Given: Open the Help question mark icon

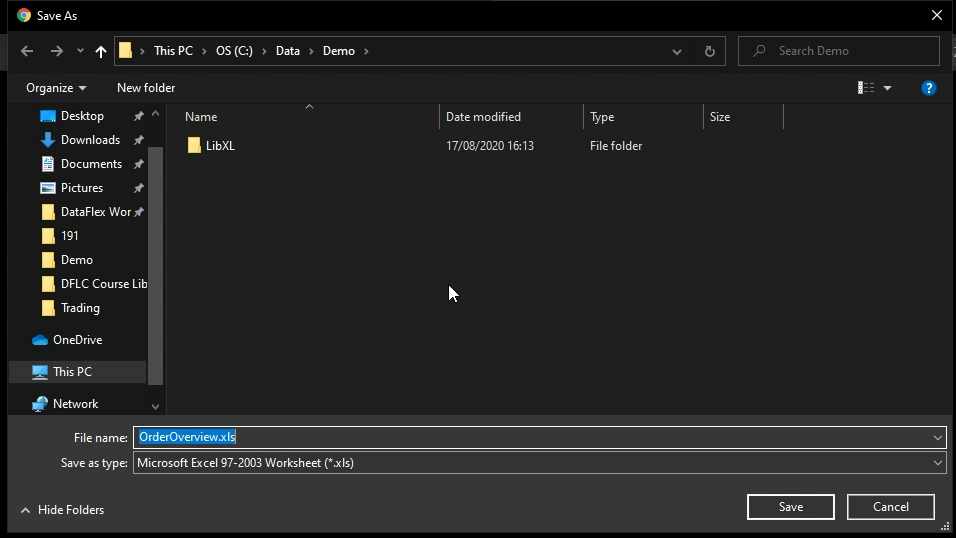Looking at the screenshot, I should point(928,88).
